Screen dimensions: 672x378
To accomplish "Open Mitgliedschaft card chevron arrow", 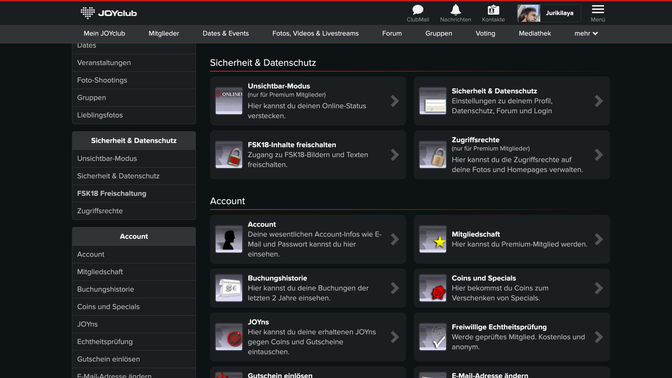I will 599,239.
